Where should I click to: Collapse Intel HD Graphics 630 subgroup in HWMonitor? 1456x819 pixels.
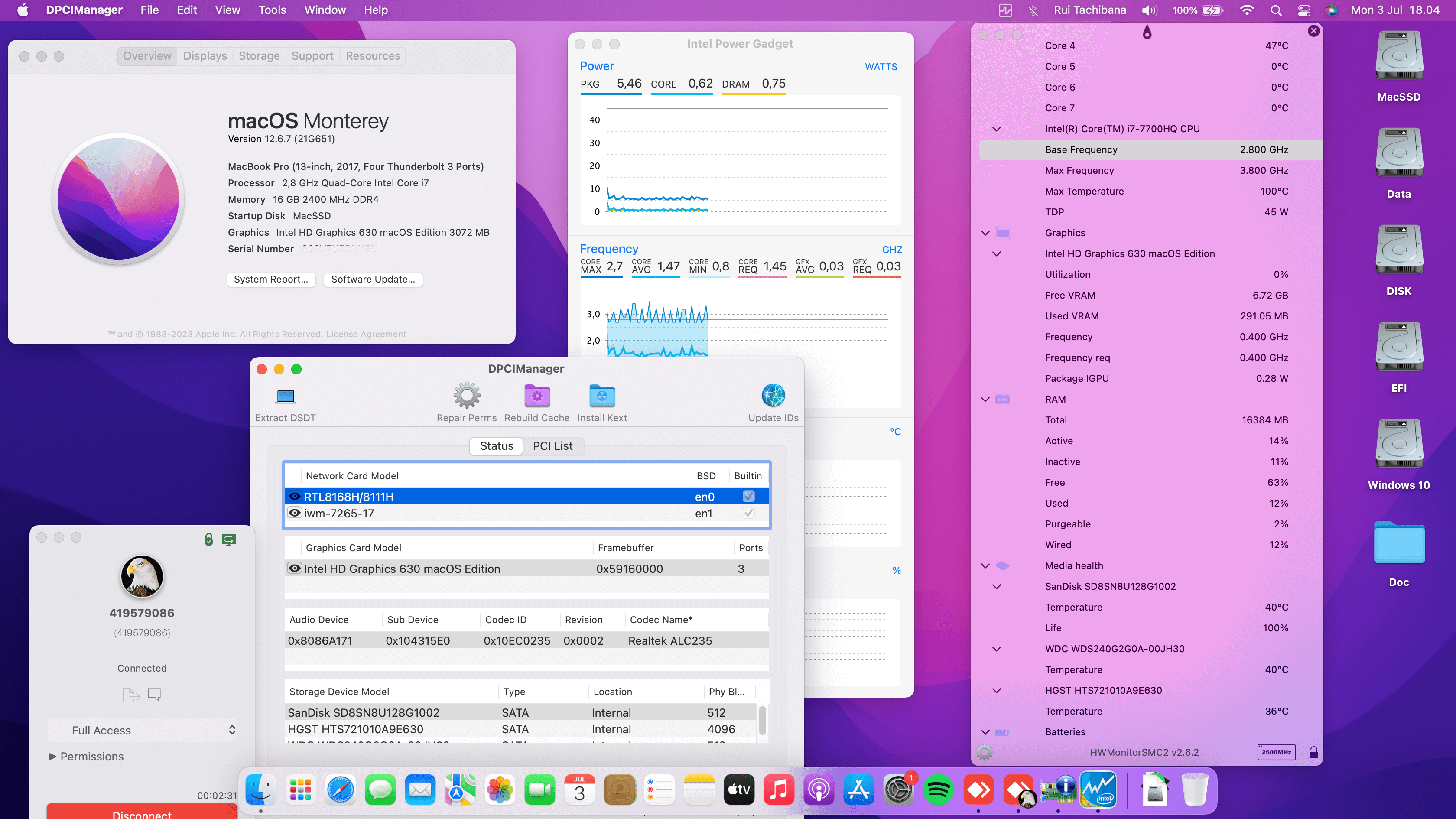click(997, 254)
